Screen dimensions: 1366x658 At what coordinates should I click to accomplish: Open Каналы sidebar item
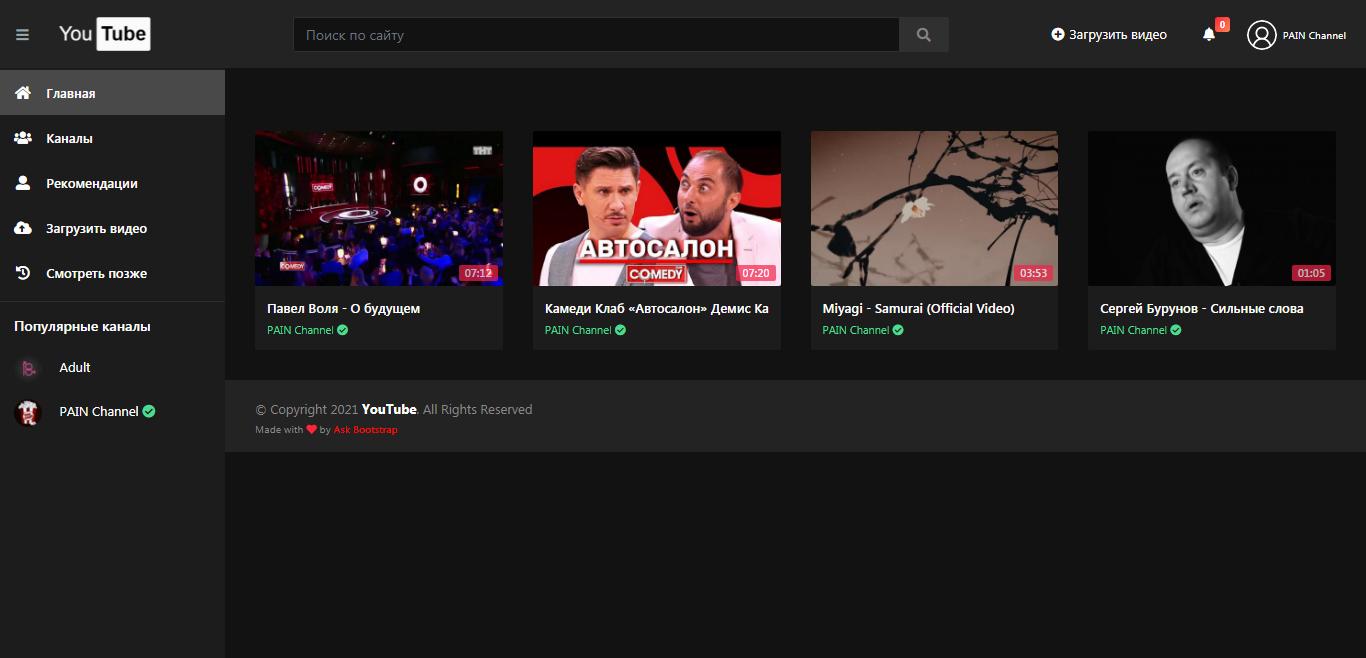coord(112,138)
